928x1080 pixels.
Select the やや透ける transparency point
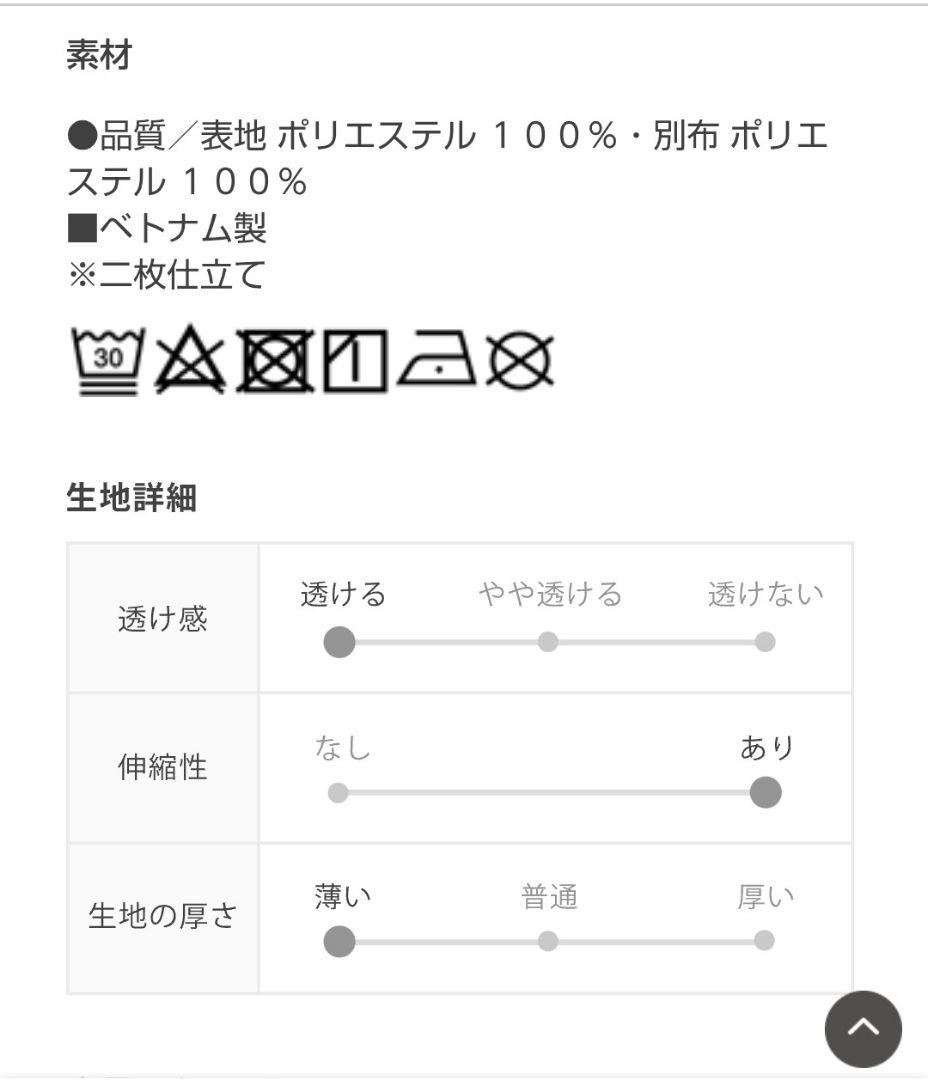(548, 642)
